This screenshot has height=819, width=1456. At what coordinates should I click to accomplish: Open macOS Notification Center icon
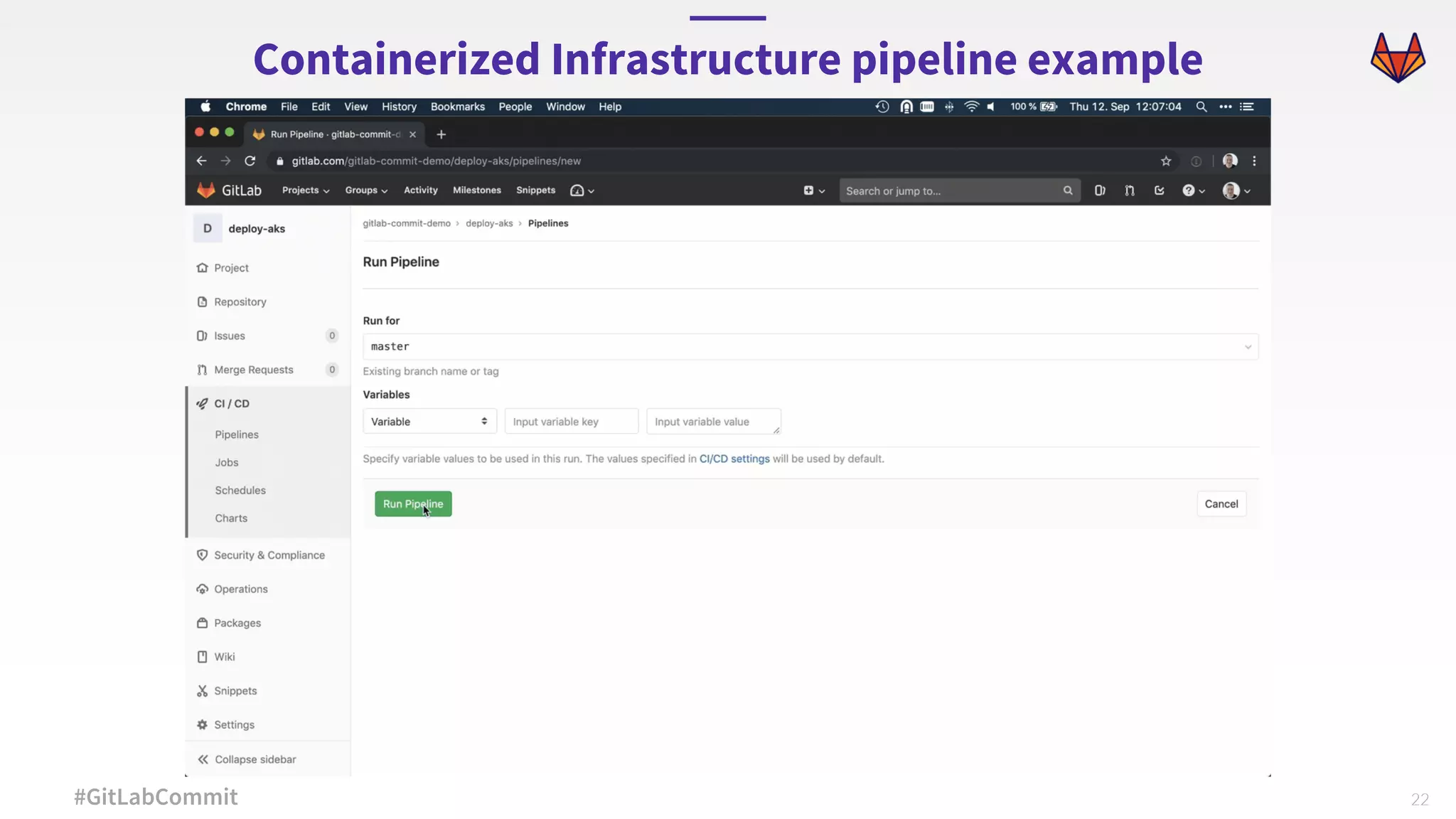tap(1247, 107)
